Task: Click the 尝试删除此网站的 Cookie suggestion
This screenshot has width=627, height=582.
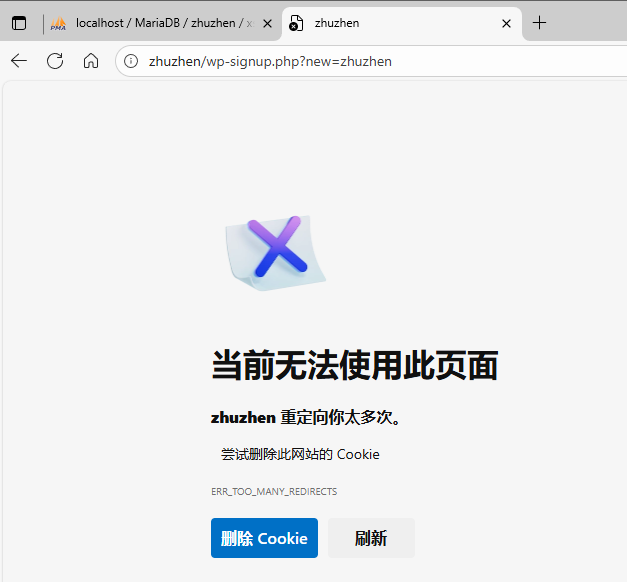Action: 300,454
